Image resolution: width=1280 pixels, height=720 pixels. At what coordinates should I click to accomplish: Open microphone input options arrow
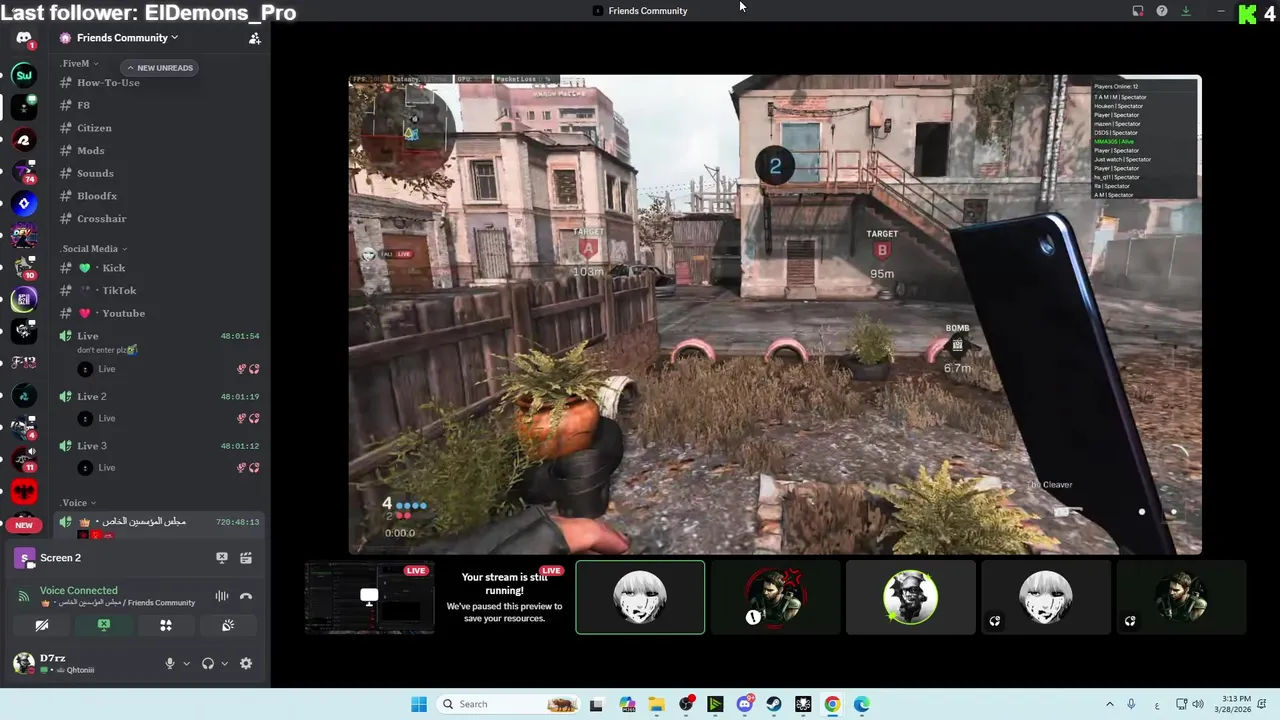(x=186, y=664)
